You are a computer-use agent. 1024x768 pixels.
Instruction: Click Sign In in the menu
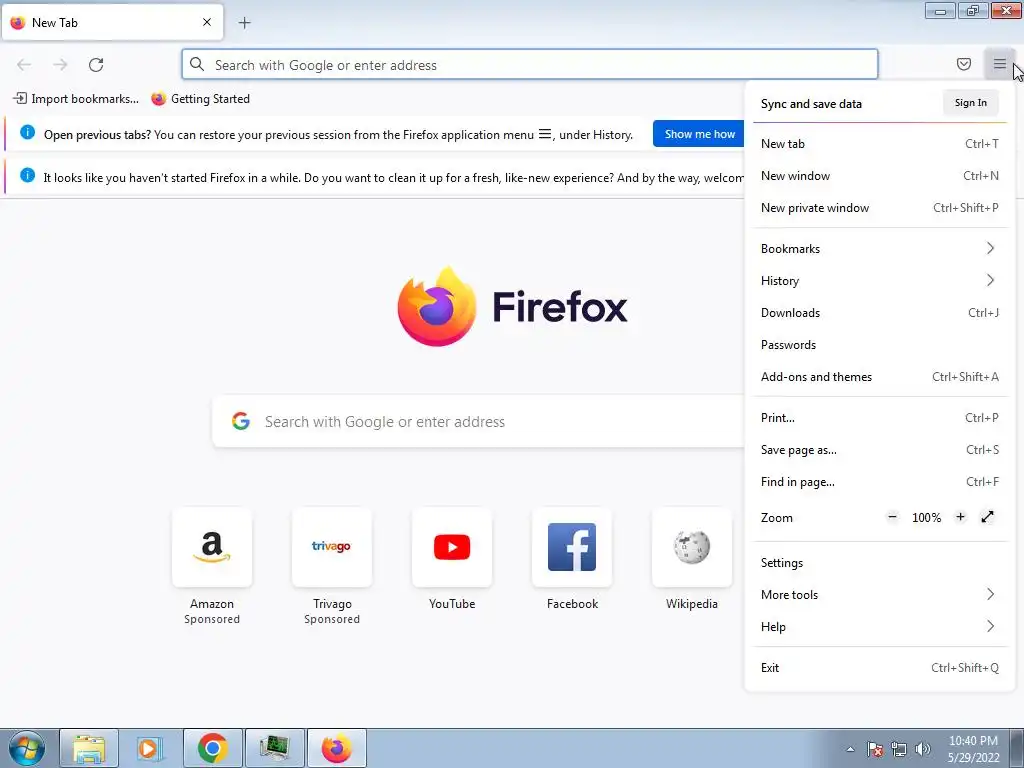[970, 103]
